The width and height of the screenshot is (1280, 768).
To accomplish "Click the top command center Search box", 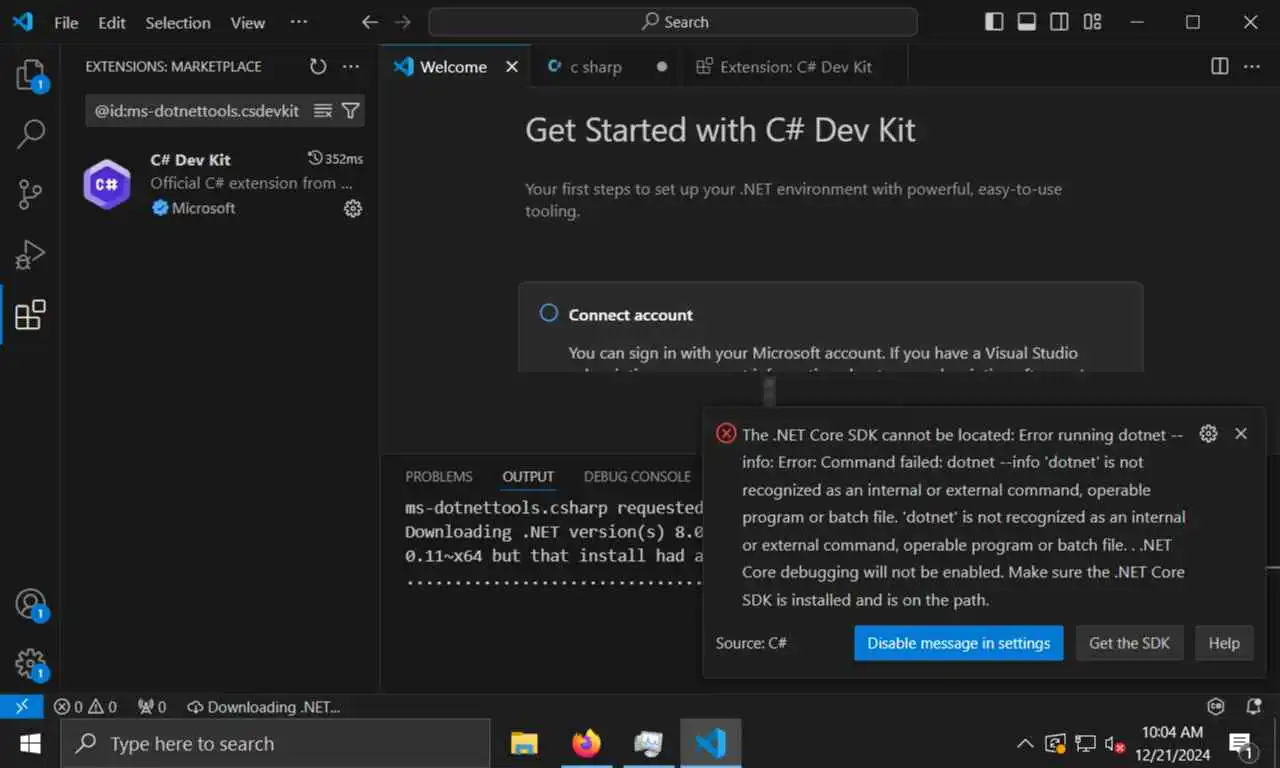I will [673, 22].
